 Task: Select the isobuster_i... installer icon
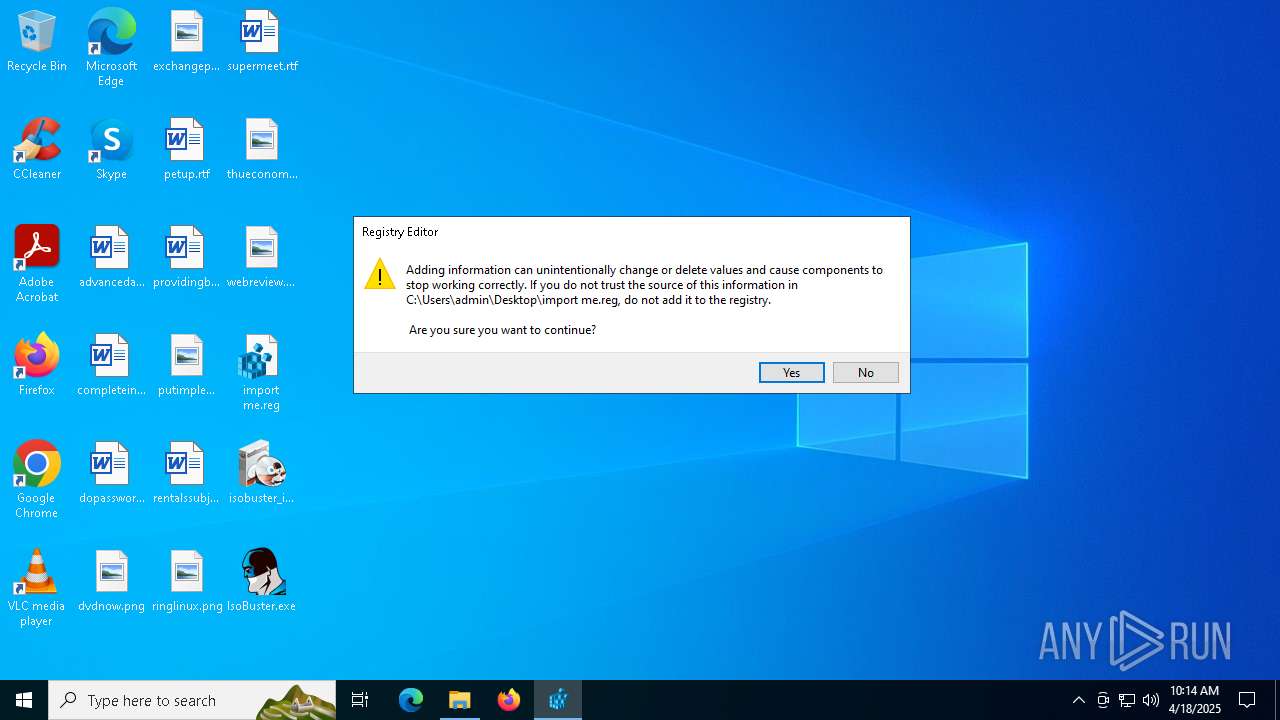click(262, 473)
